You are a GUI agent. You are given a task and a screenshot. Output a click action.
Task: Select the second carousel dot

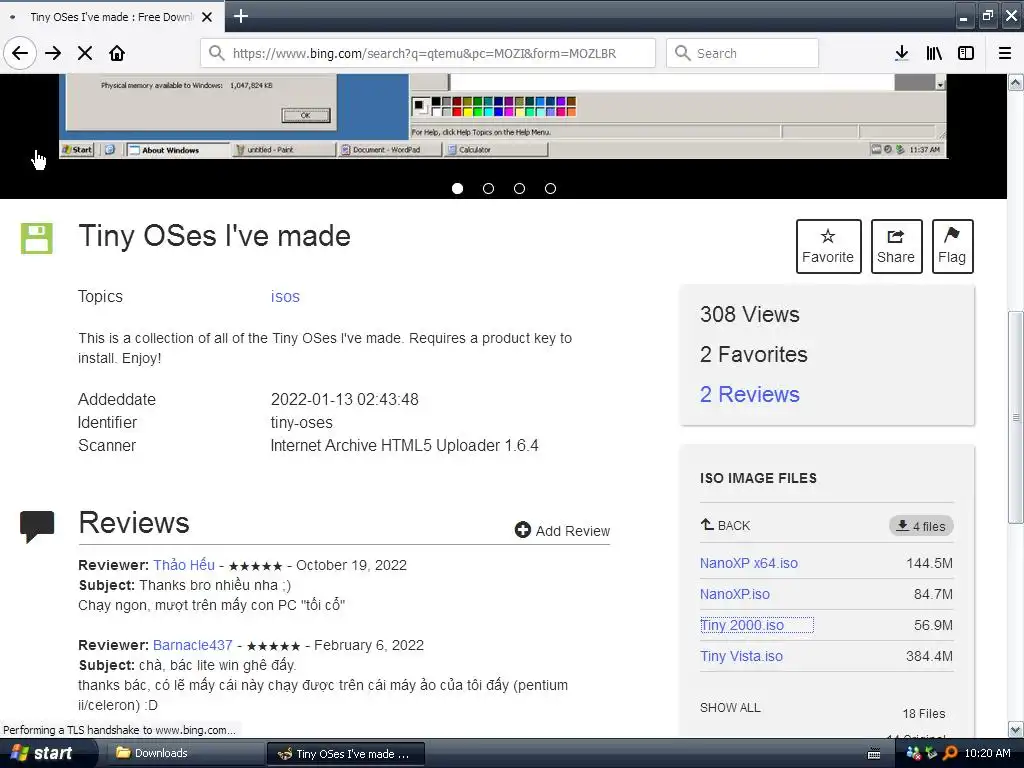pos(488,188)
